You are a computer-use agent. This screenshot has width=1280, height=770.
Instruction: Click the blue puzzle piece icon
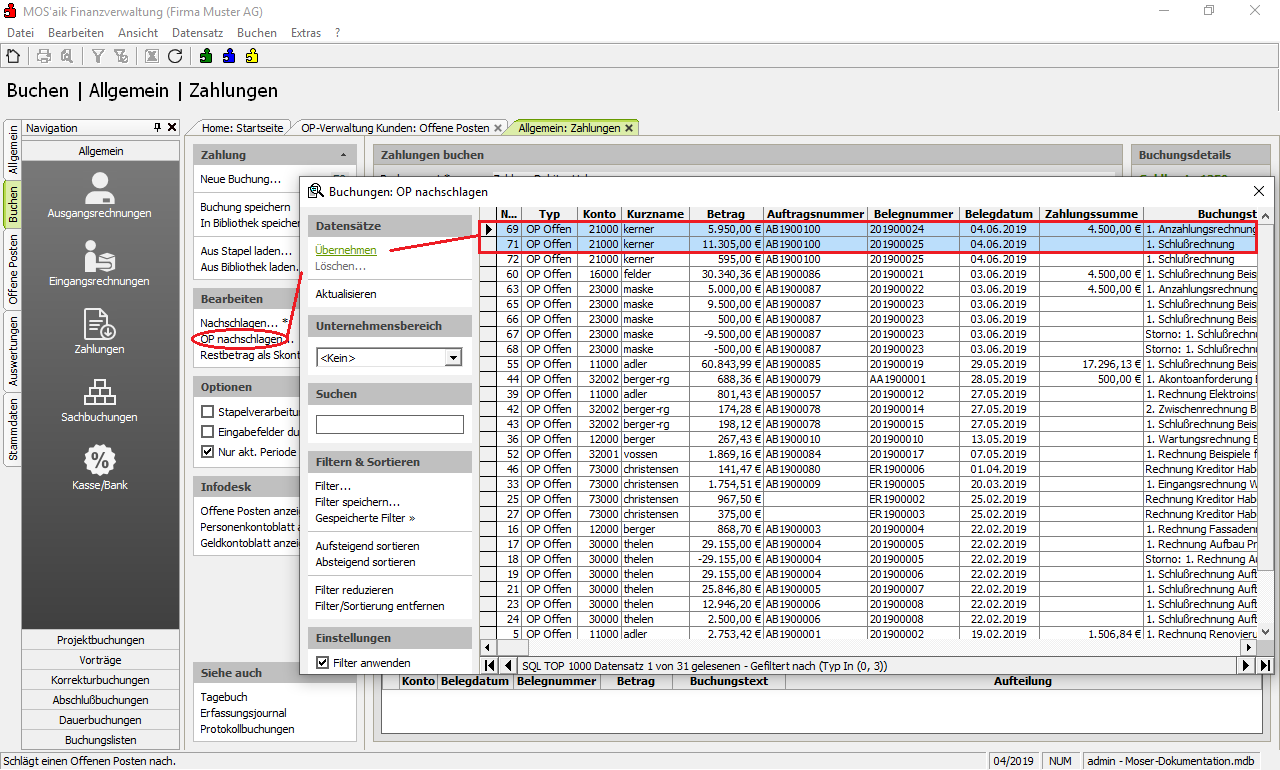(229, 56)
